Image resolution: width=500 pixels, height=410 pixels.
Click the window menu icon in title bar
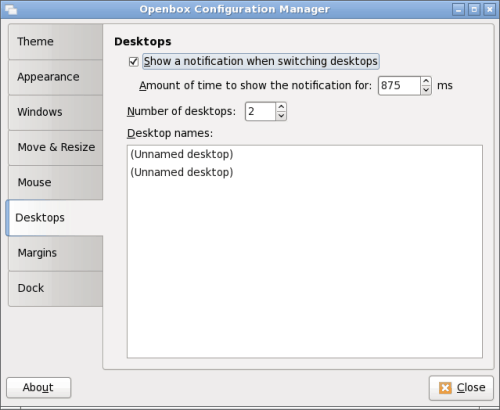11,9
